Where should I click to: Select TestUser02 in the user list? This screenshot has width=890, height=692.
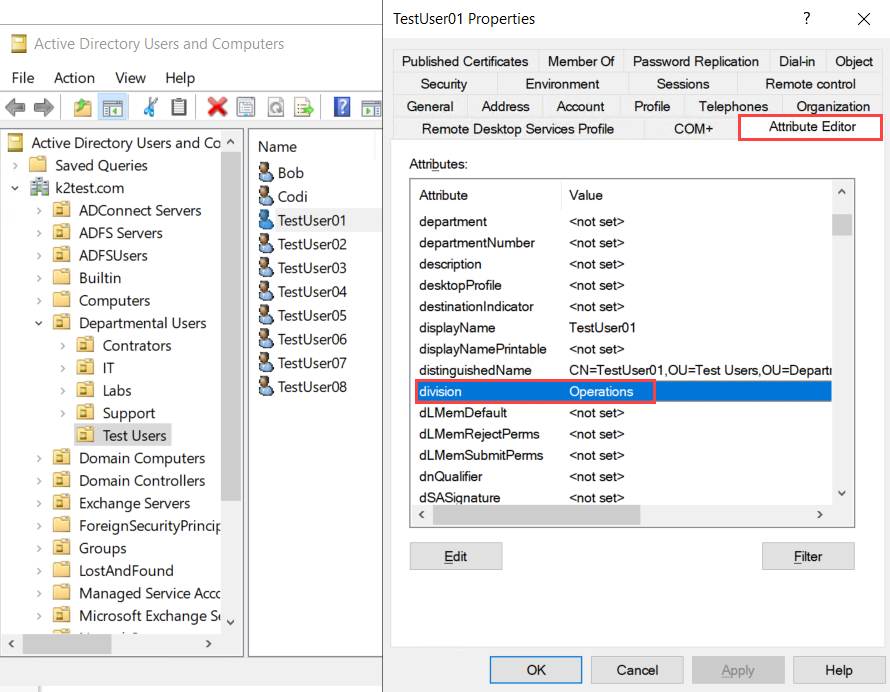click(x=312, y=244)
